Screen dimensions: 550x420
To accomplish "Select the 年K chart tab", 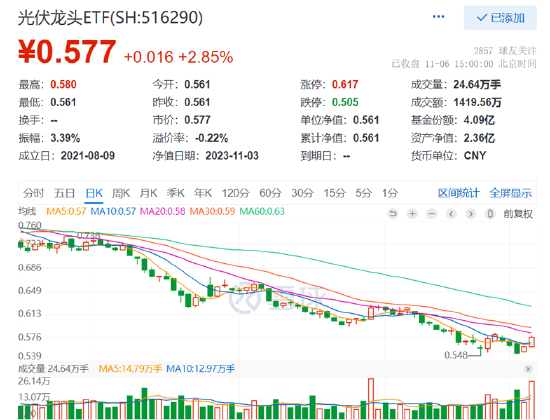I will tap(203, 193).
